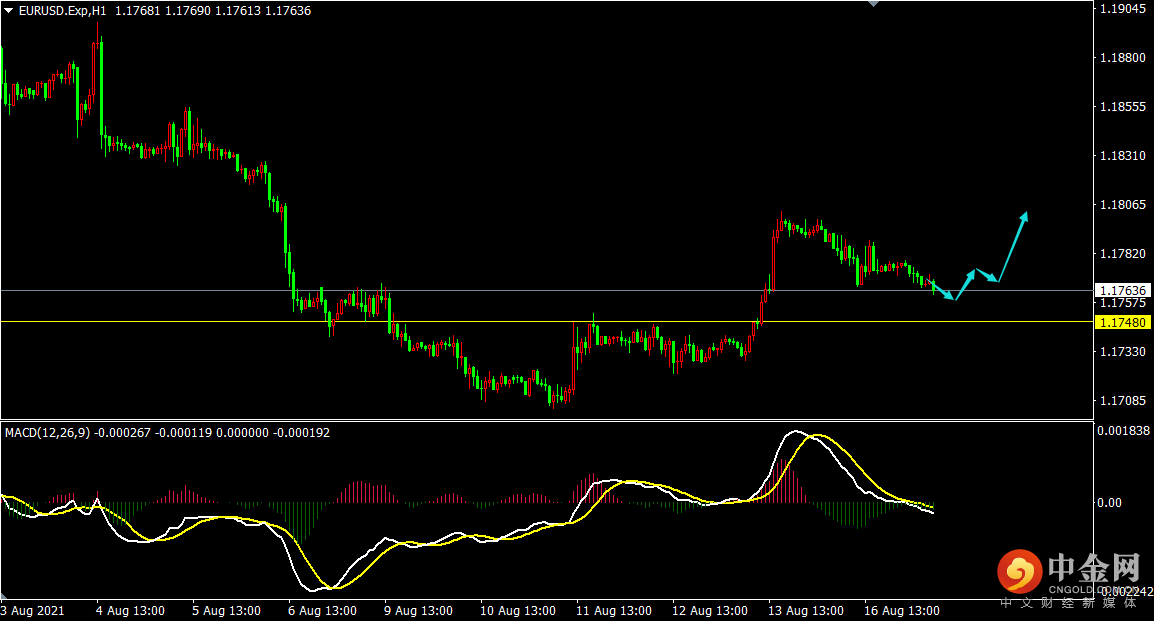Click the 11 Aug 13:00 time label
The width and height of the screenshot is (1154, 621).
[614, 611]
